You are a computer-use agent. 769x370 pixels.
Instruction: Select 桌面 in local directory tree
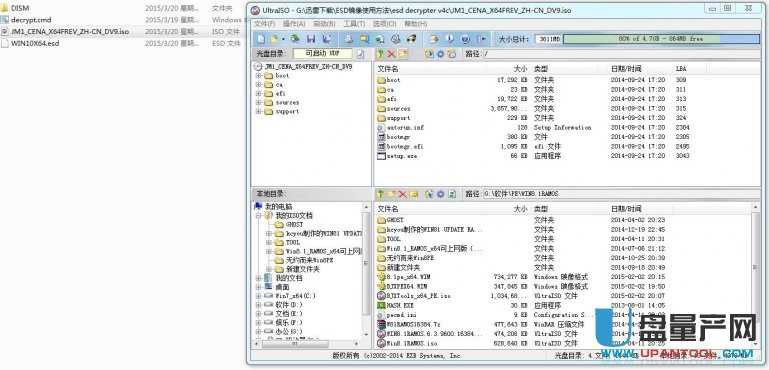point(282,287)
